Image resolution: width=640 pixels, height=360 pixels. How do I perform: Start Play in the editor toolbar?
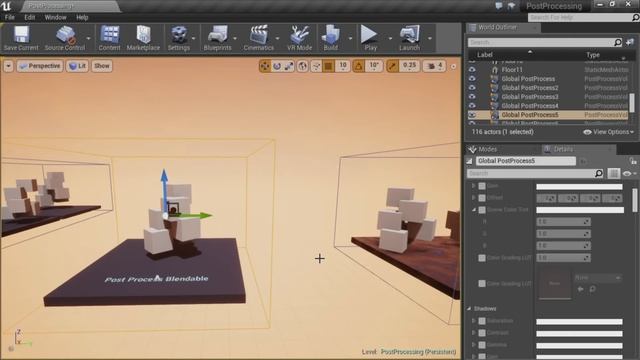point(370,38)
